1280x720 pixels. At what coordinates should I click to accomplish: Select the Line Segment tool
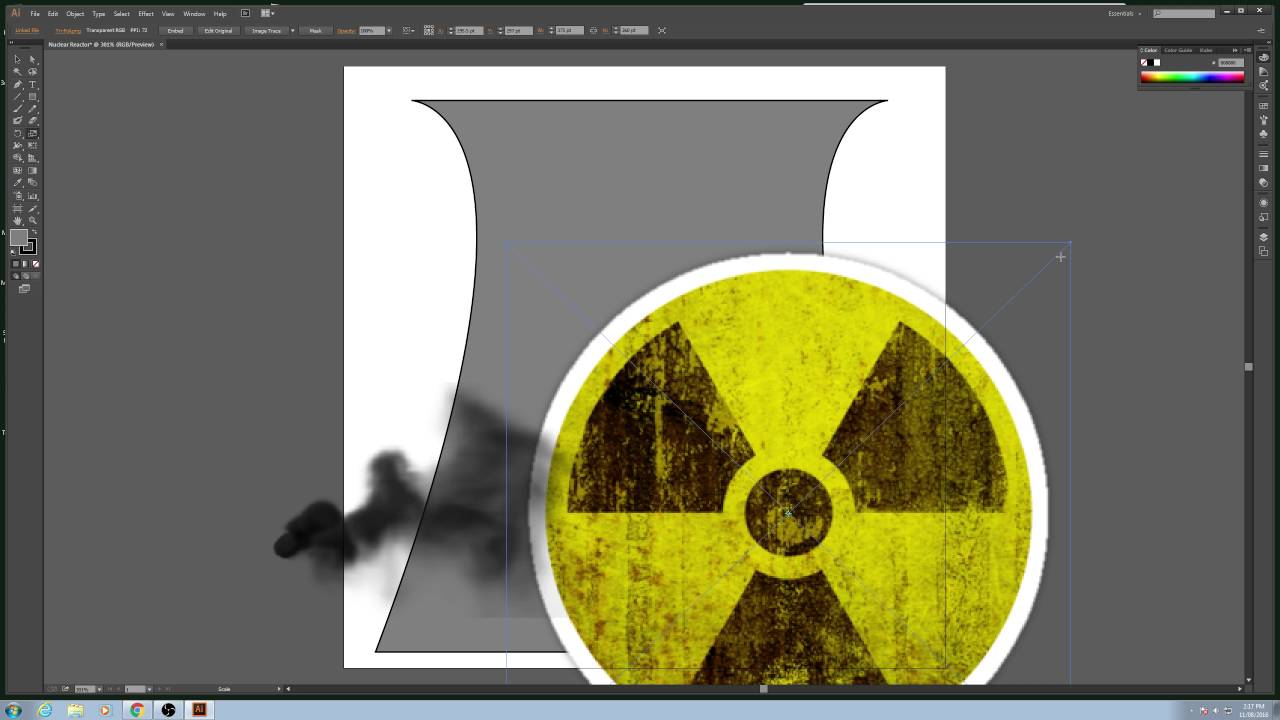[18, 97]
